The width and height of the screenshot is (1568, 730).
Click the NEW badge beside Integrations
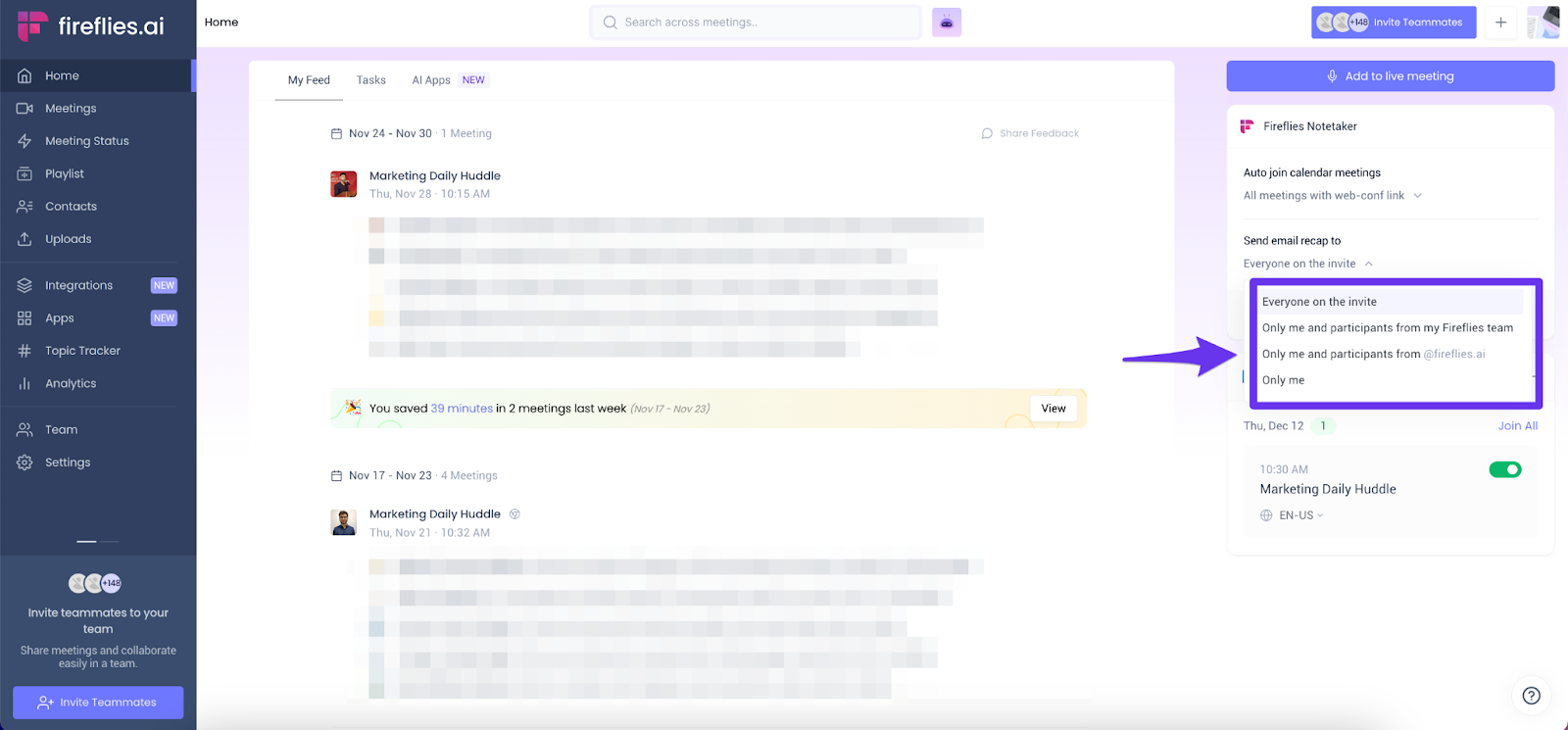(164, 286)
